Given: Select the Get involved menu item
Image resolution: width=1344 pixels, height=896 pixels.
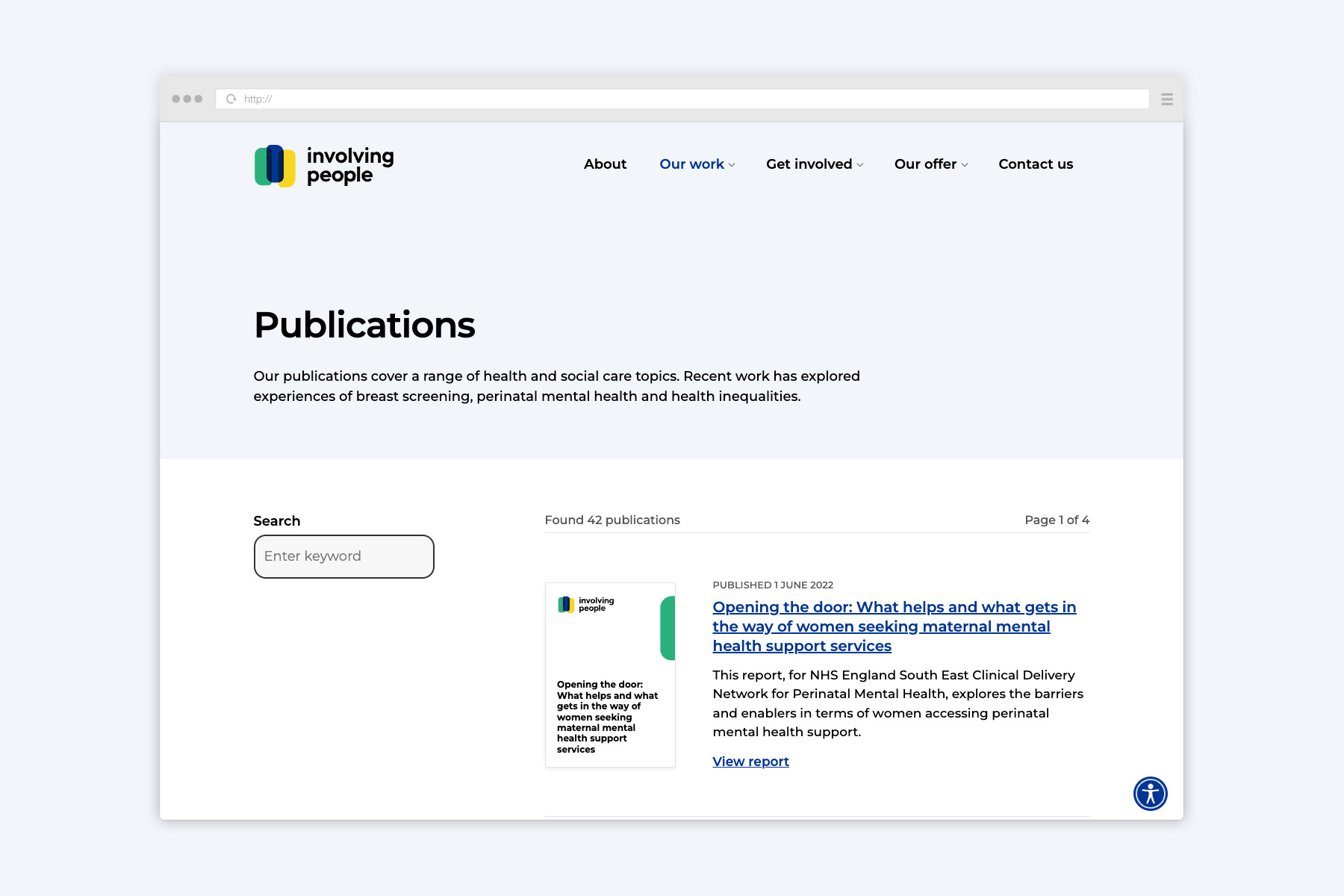Looking at the screenshot, I should [x=809, y=164].
